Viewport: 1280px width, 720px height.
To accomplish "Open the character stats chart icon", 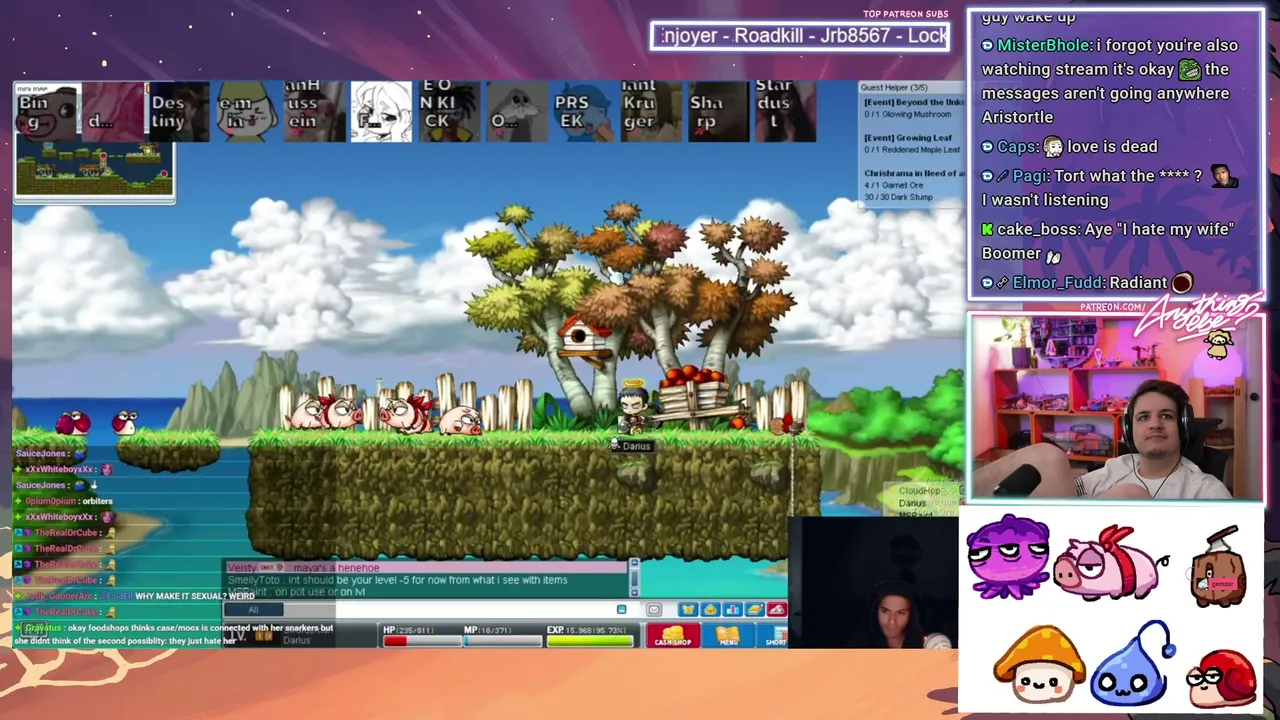I will click(x=732, y=610).
